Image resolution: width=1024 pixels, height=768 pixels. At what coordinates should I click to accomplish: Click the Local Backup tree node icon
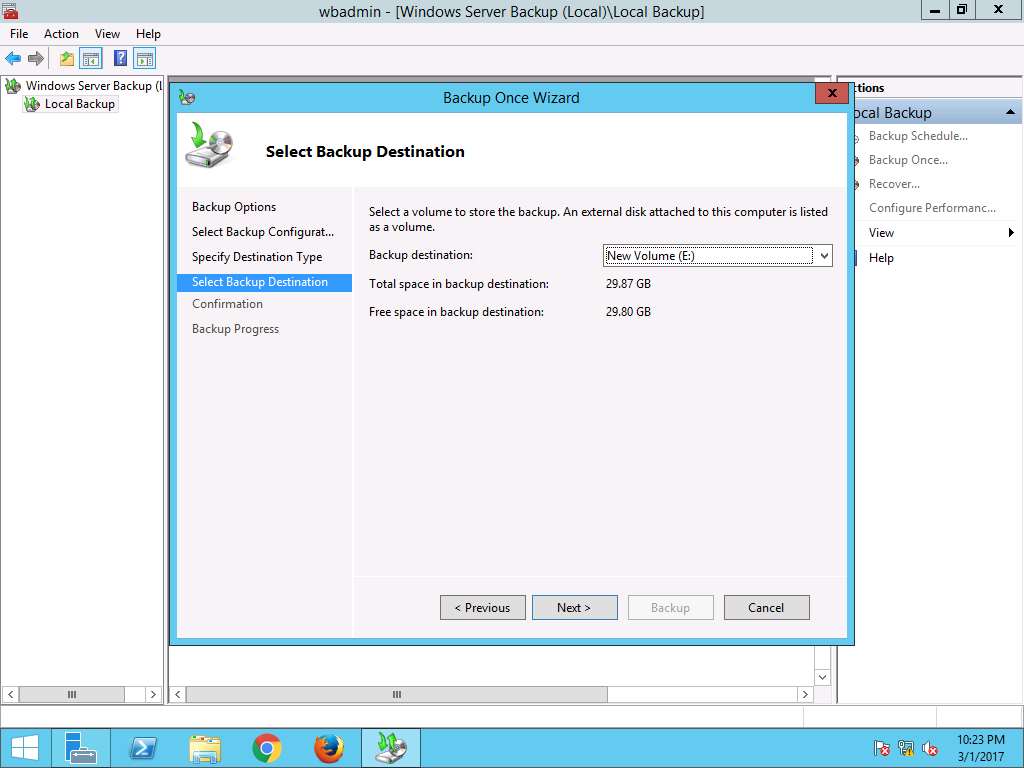[x=31, y=104]
